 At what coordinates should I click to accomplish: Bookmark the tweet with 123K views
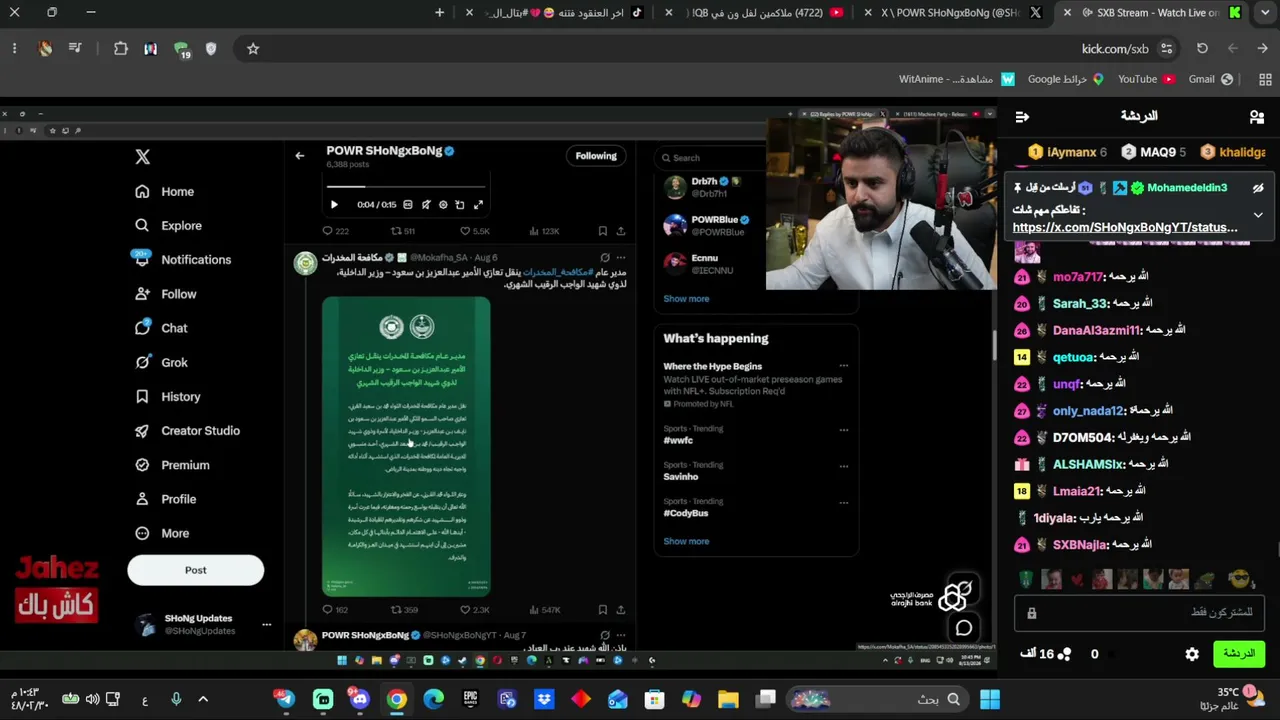[x=602, y=231]
